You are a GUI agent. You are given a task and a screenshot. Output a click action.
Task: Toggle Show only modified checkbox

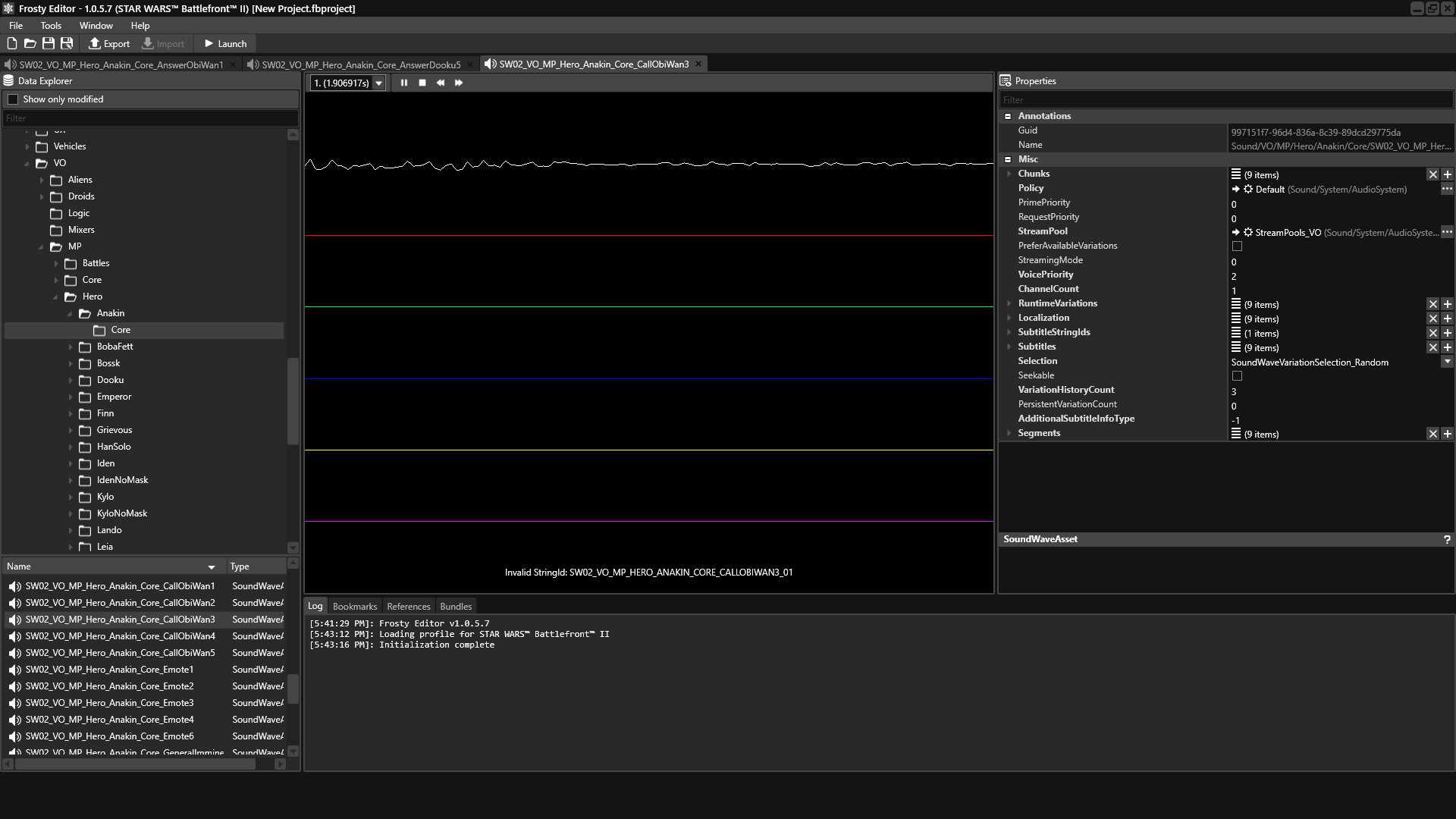coord(12,99)
